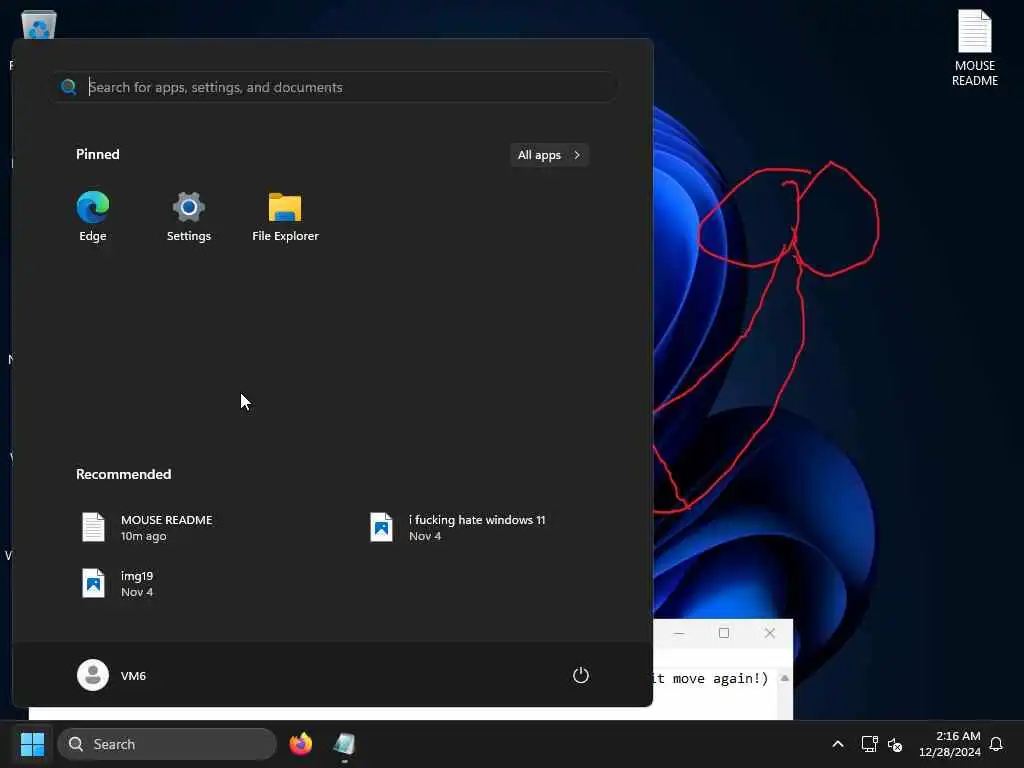Open the notifications bell icon
Image resolution: width=1024 pixels, height=768 pixels.
996,744
